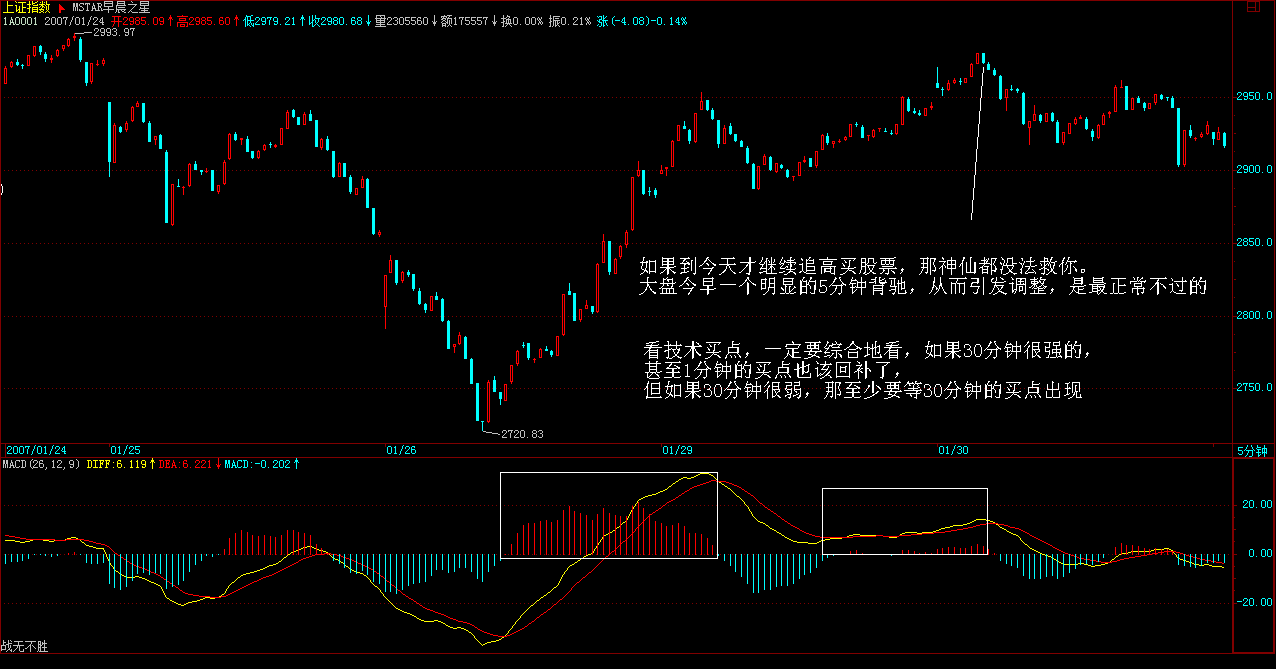Click the 2993.97 high price marker
Image resolution: width=1276 pixels, height=669 pixels.
click(112, 33)
